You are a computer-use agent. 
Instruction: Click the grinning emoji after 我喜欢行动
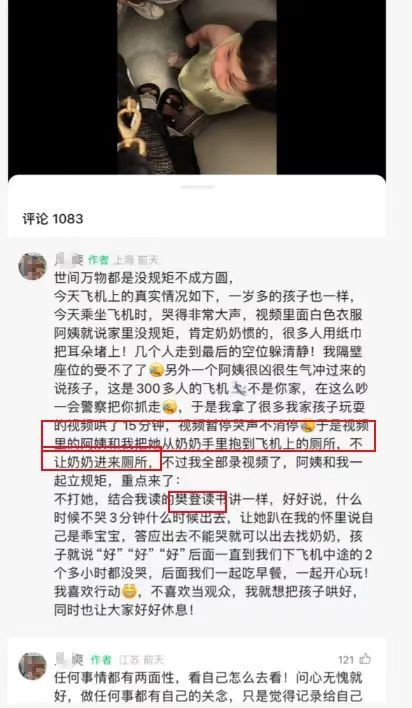pyautogui.click(x=130, y=591)
